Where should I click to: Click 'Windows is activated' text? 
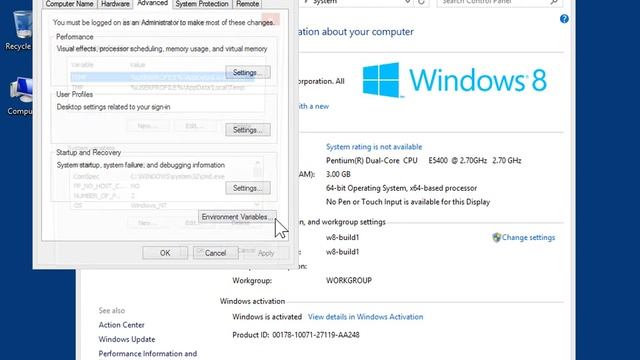[267, 317]
